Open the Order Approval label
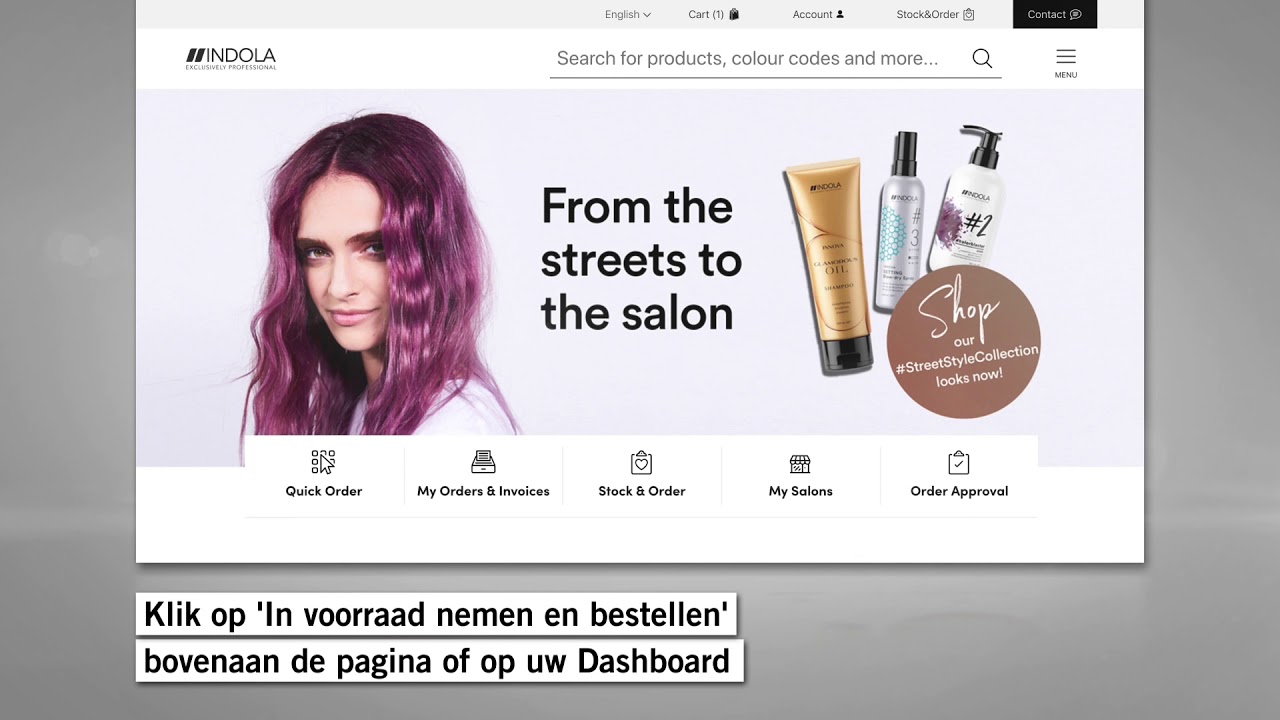The image size is (1280, 720). 959,491
